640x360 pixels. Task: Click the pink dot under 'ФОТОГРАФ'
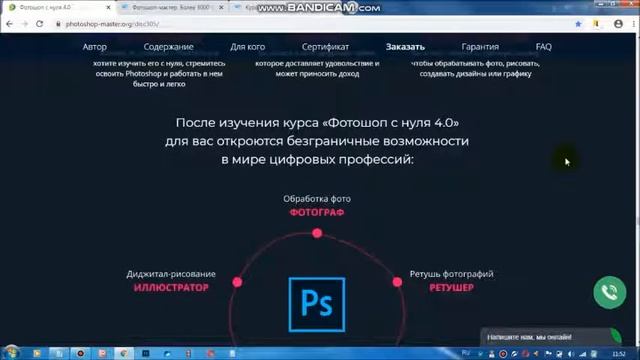click(x=317, y=233)
